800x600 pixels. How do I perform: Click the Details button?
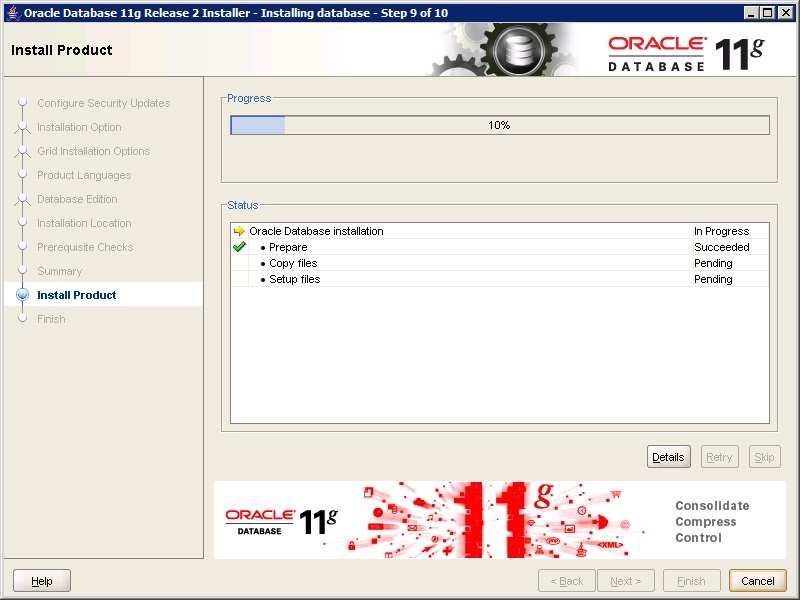pyautogui.click(x=668, y=457)
